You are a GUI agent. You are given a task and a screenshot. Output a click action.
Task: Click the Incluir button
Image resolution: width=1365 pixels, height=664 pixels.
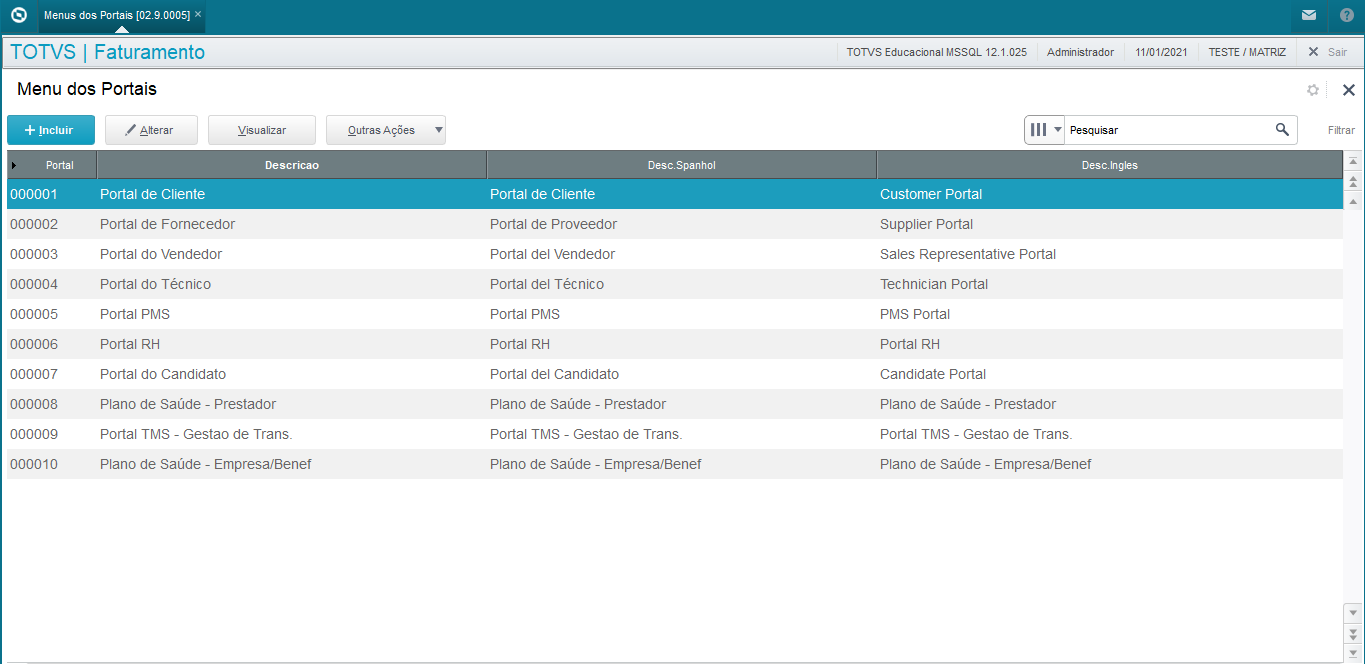pyautogui.click(x=51, y=130)
